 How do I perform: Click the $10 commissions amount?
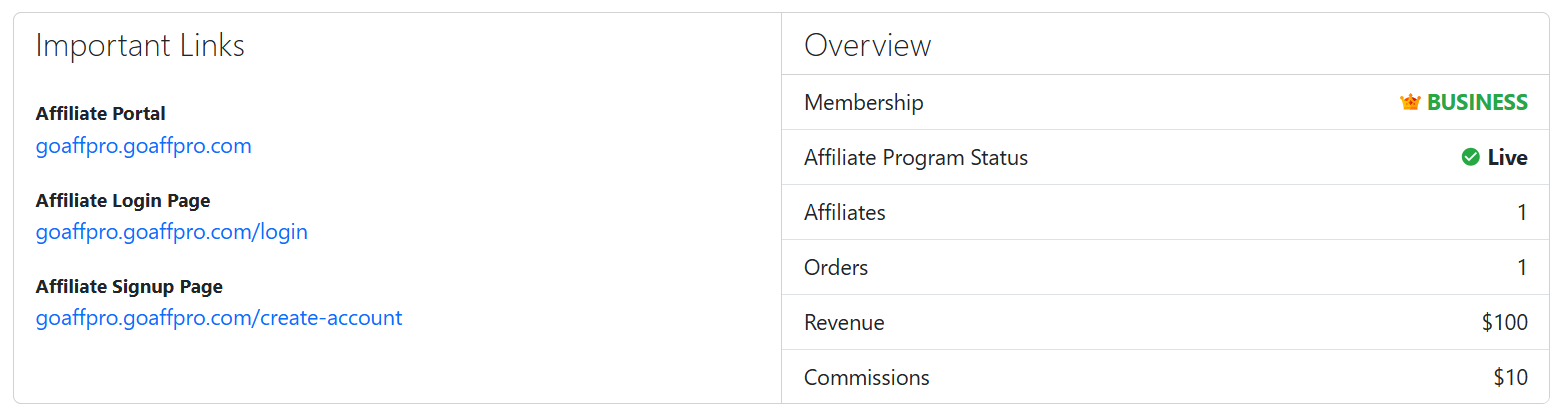click(1510, 377)
